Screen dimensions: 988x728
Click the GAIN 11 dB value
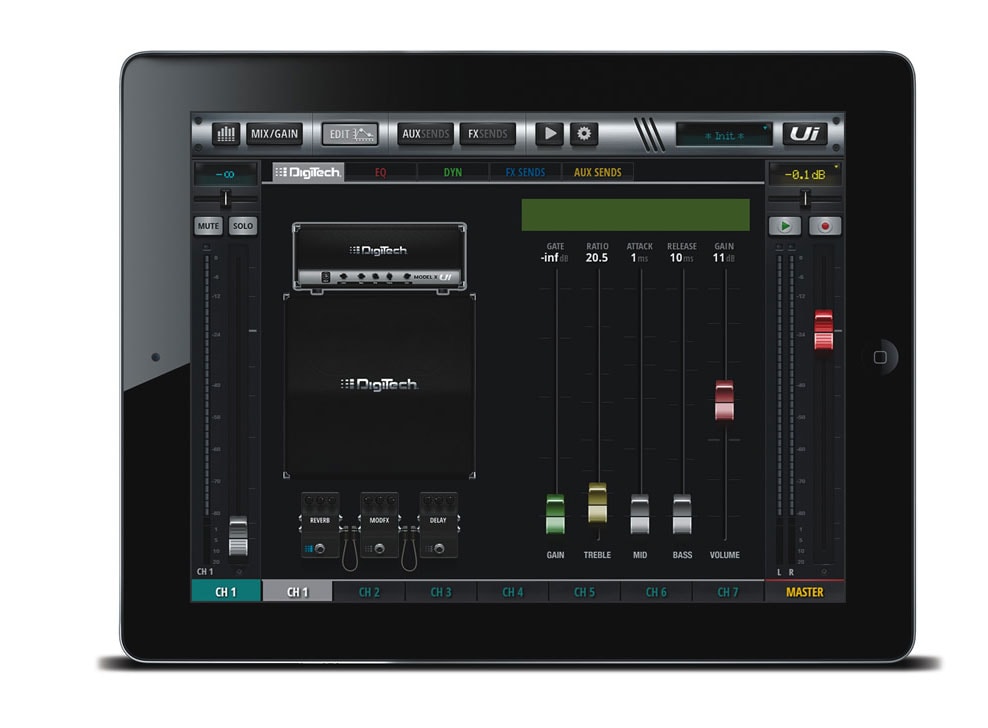pos(723,258)
